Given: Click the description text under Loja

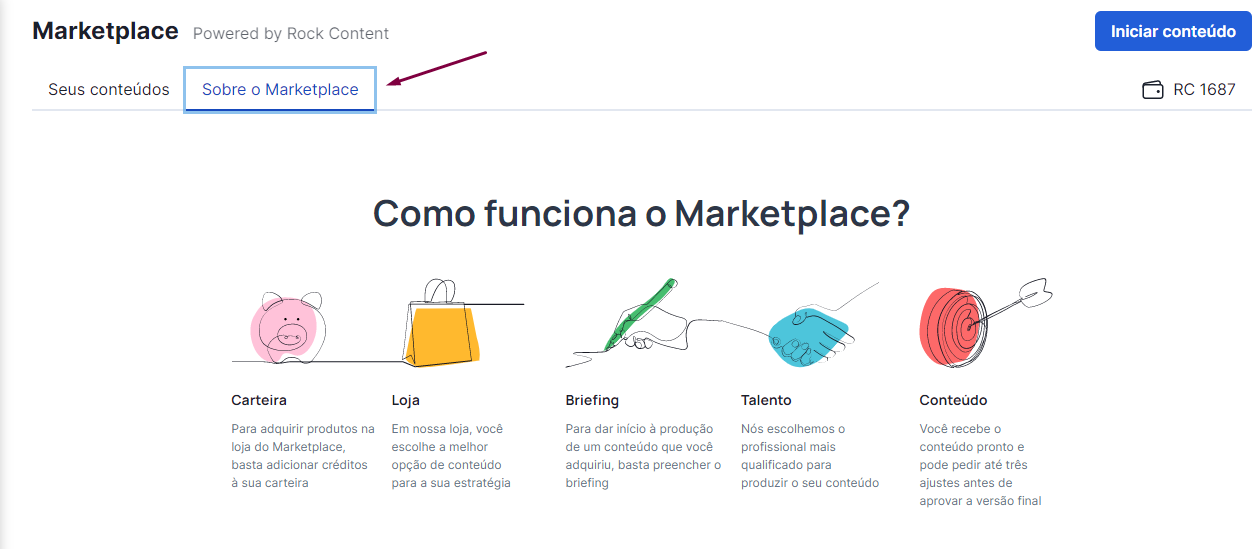Looking at the screenshot, I should pos(451,456).
